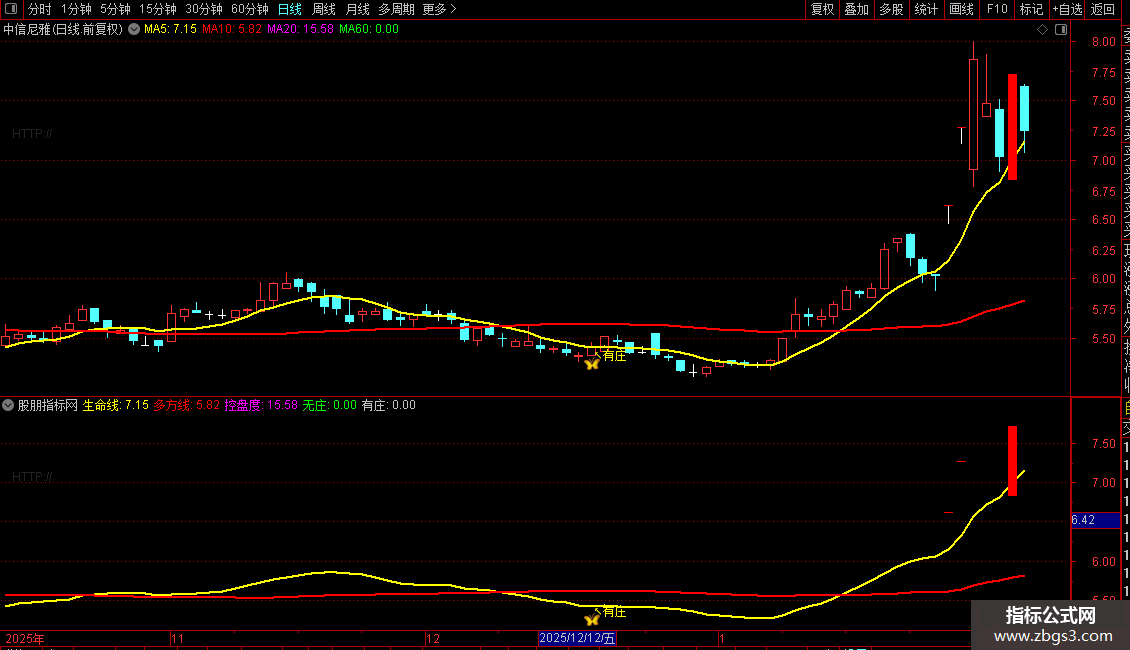Image resolution: width=1130 pixels, height=650 pixels.
Task: Select the 30分钟 period
Action: pos(204,9)
